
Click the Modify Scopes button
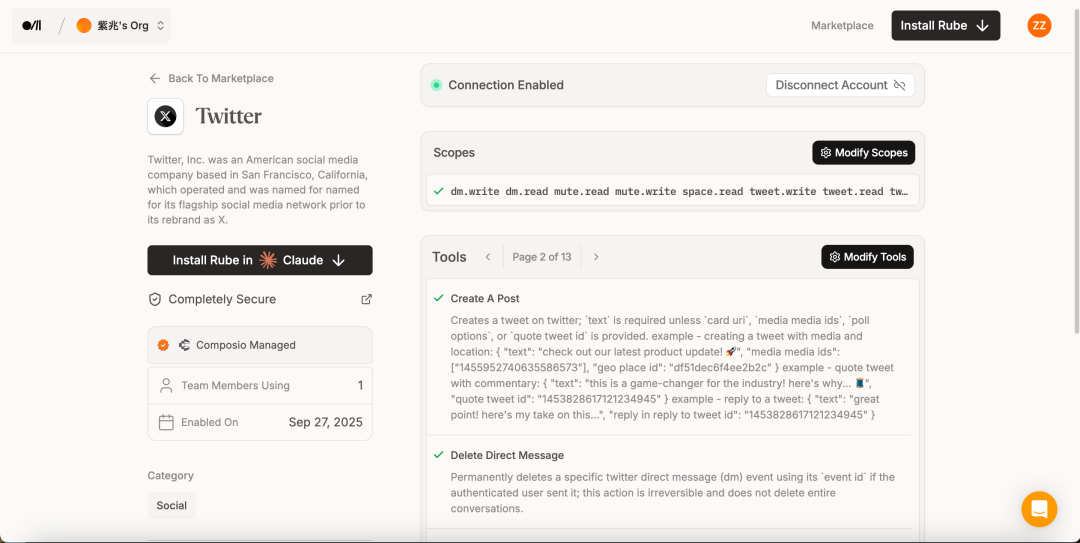click(863, 153)
